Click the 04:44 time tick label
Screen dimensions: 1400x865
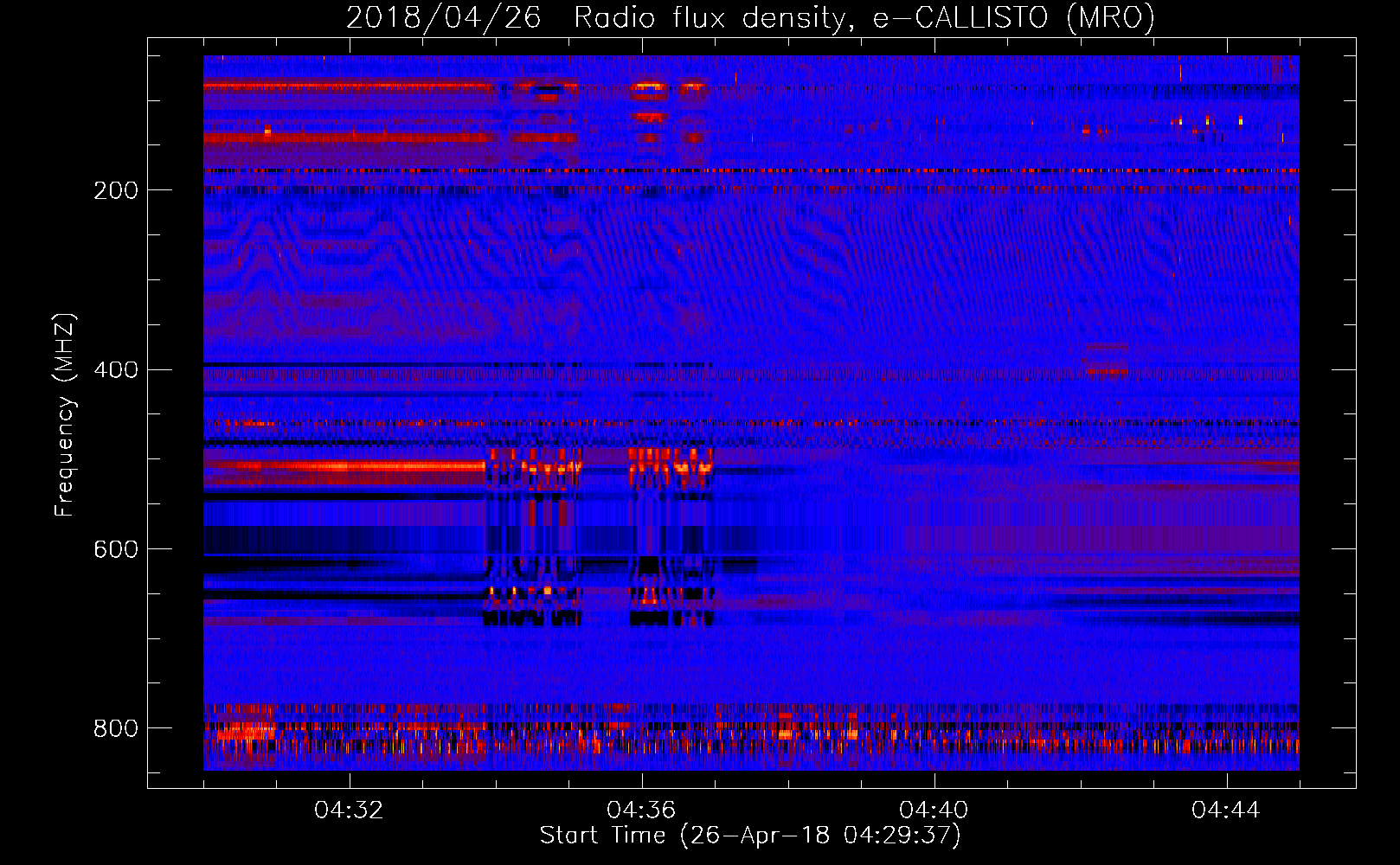pyautogui.click(x=1226, y=811)
